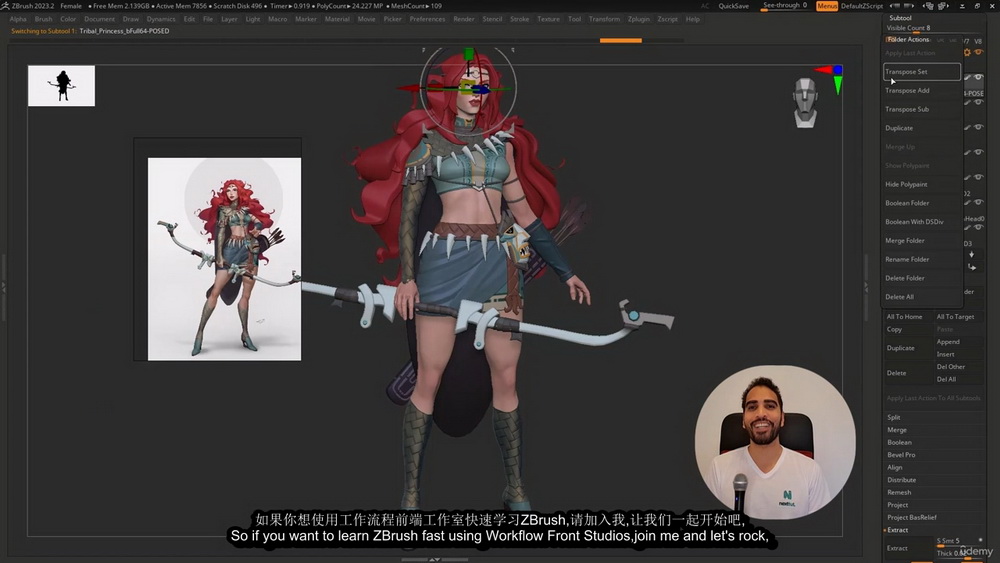Expand the Project section above Project BasRelief
The height and width of the screenshot is (563, 1000).
[897, 505]
